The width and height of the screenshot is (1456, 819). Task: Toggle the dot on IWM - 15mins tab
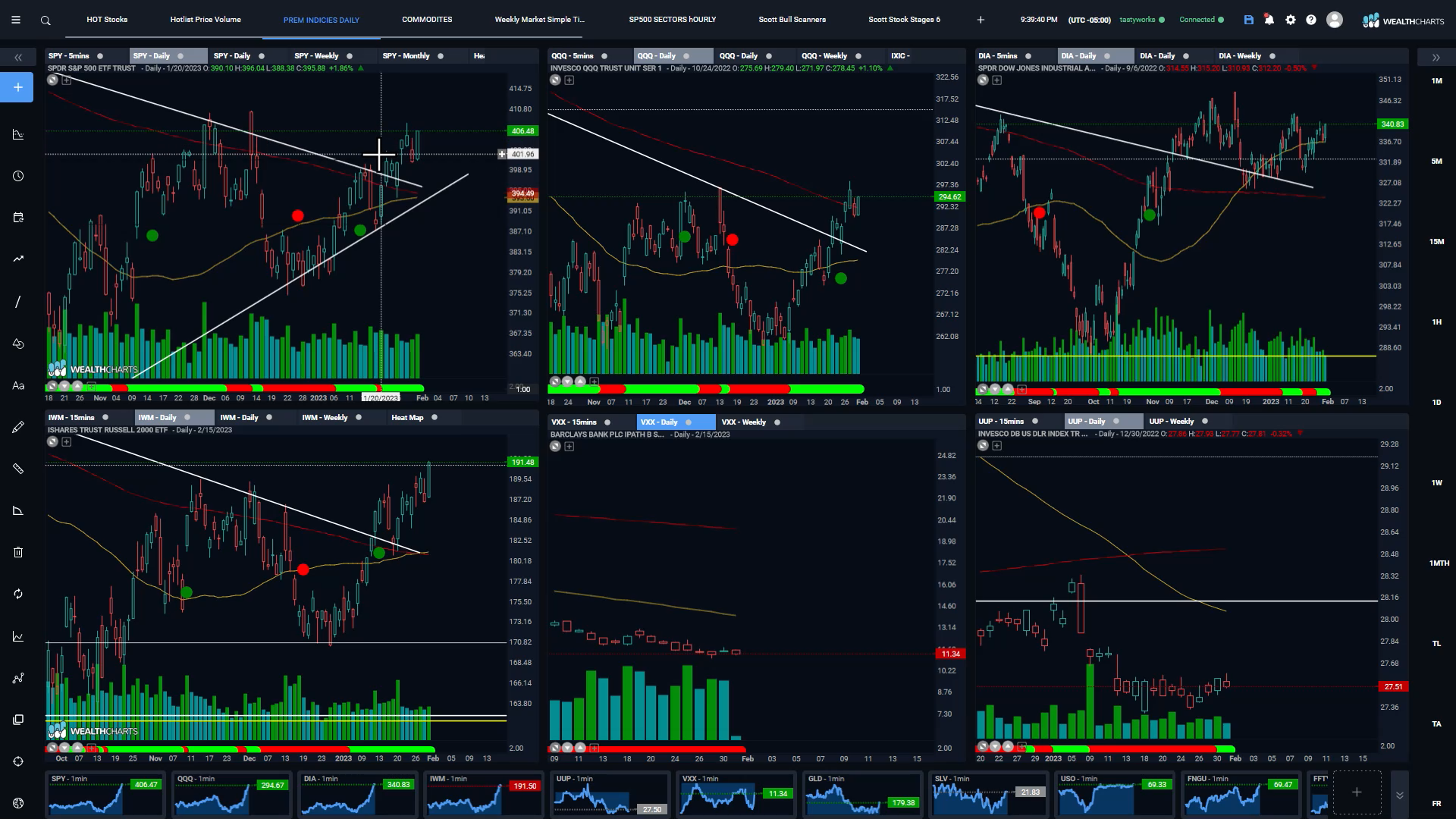pyautogui.click(x=105, y=418)
